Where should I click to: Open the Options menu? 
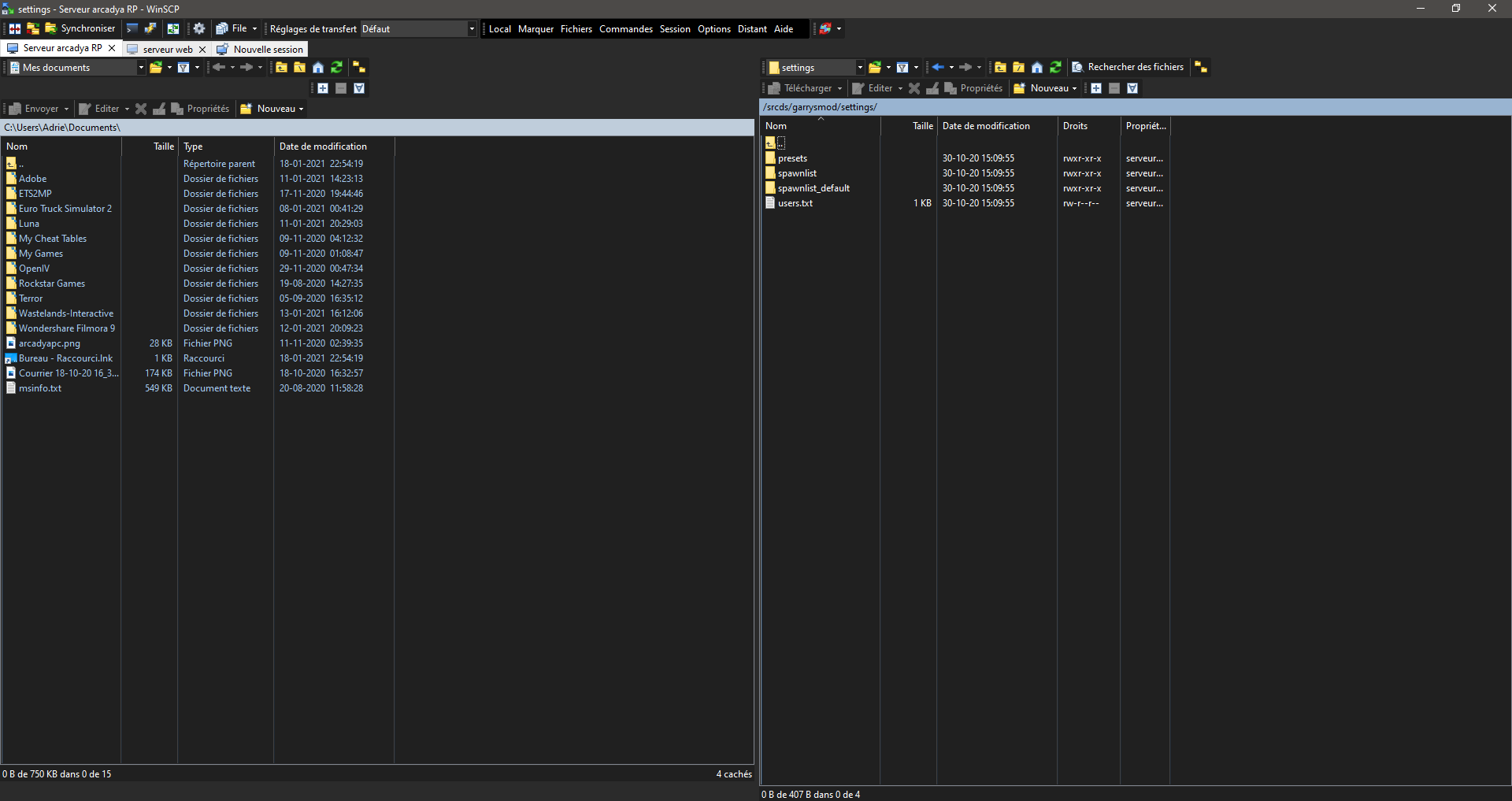point(714,29)
